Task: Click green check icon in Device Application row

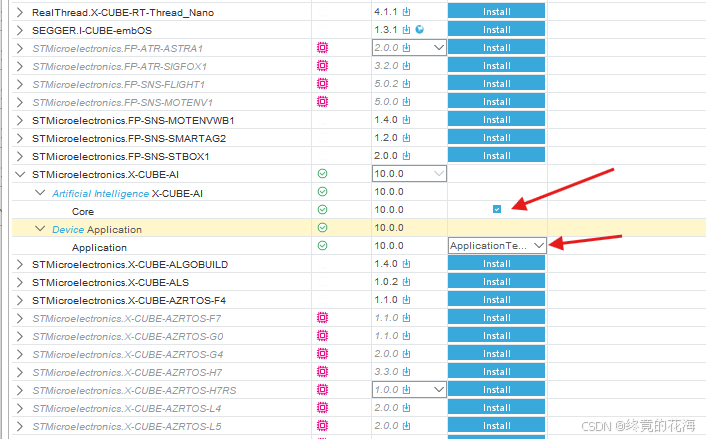Action: click(322, 227)
